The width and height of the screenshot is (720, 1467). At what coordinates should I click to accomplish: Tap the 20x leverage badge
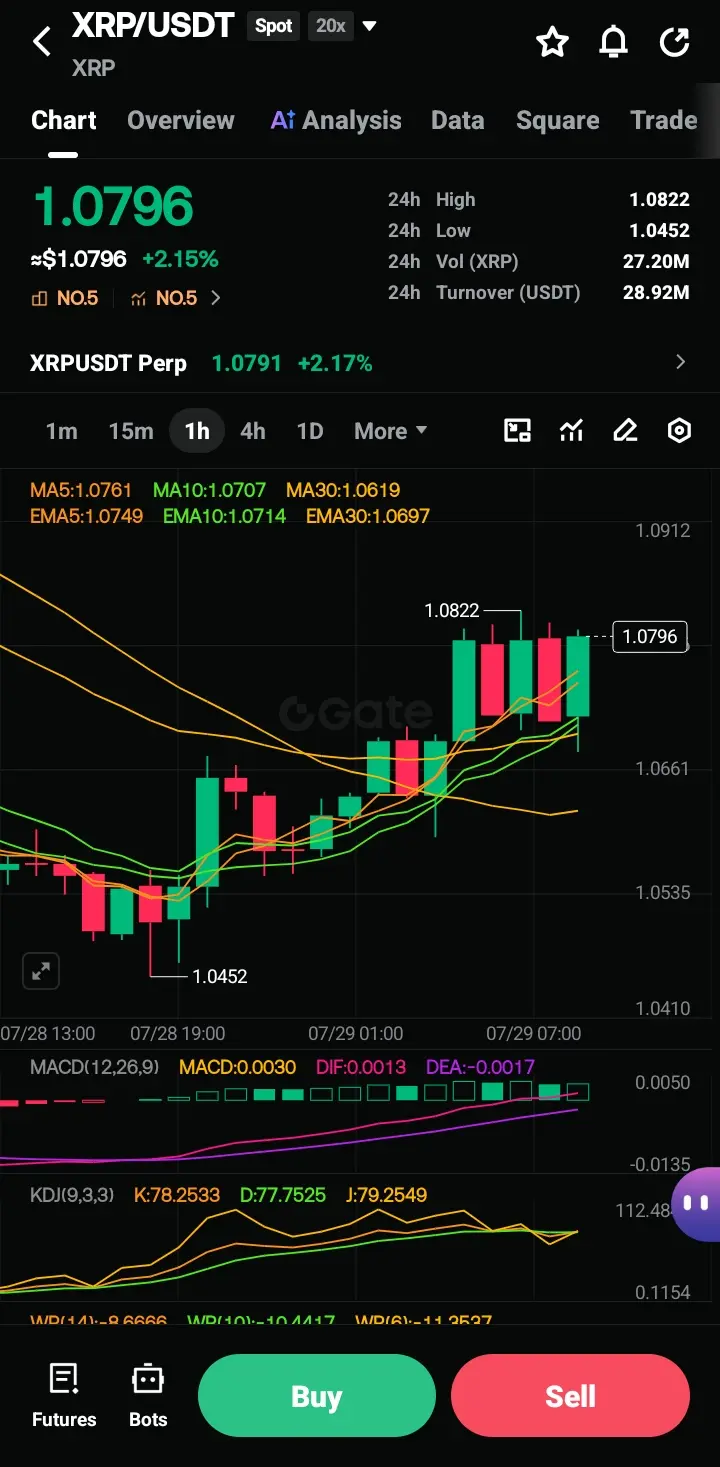click(x=331, y=26)
